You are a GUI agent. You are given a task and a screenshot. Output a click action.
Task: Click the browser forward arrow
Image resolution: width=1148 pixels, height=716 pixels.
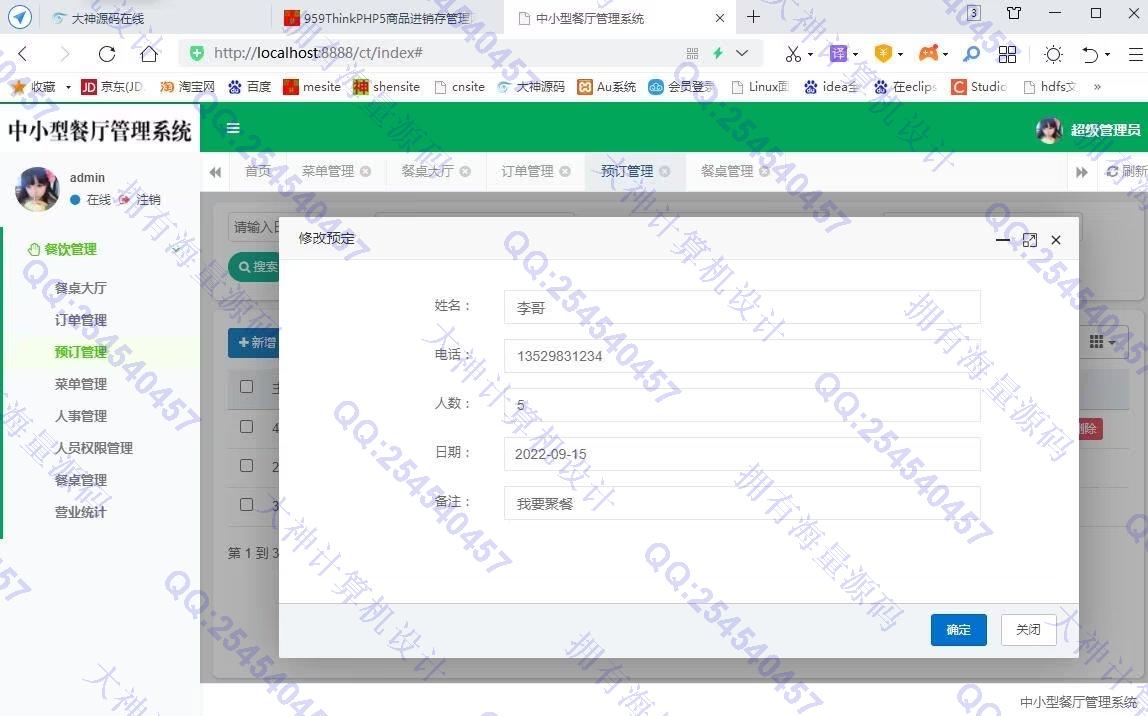tap(65, 53)
